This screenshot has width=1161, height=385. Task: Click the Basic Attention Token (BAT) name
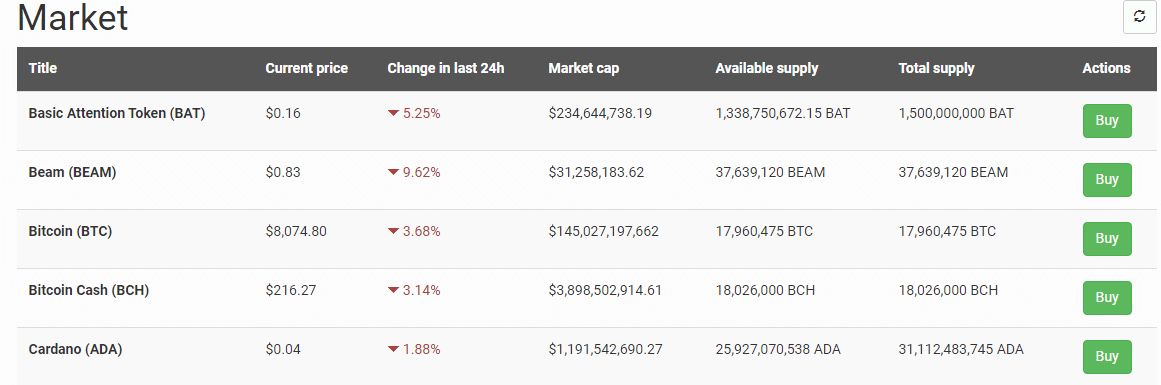point(117,114)
